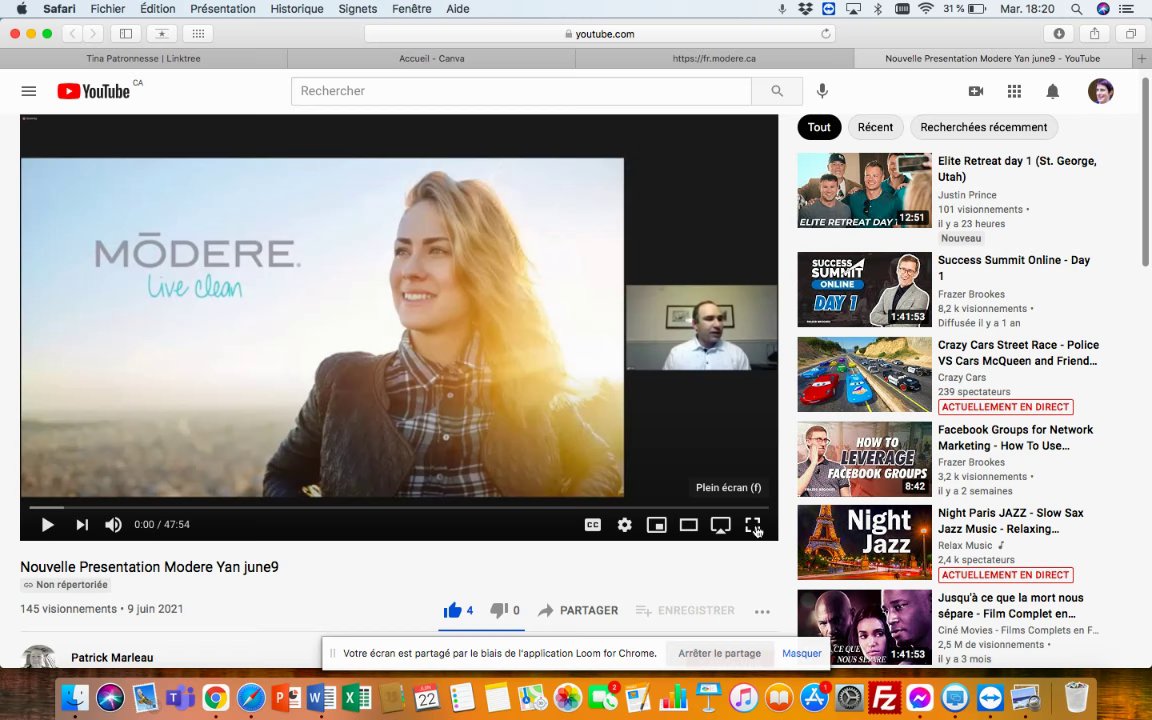This screenshot has width=1152, height=720.
Task: Play the video with the play button
Action: click(48, 525)
